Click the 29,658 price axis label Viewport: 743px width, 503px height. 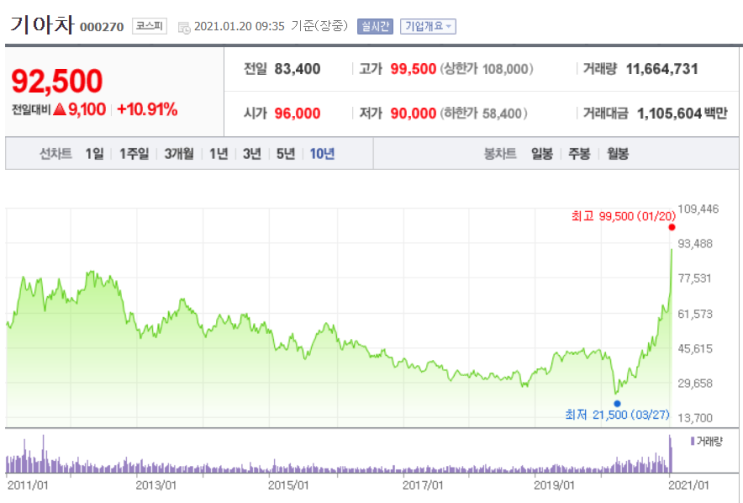[x=695, y=383]
